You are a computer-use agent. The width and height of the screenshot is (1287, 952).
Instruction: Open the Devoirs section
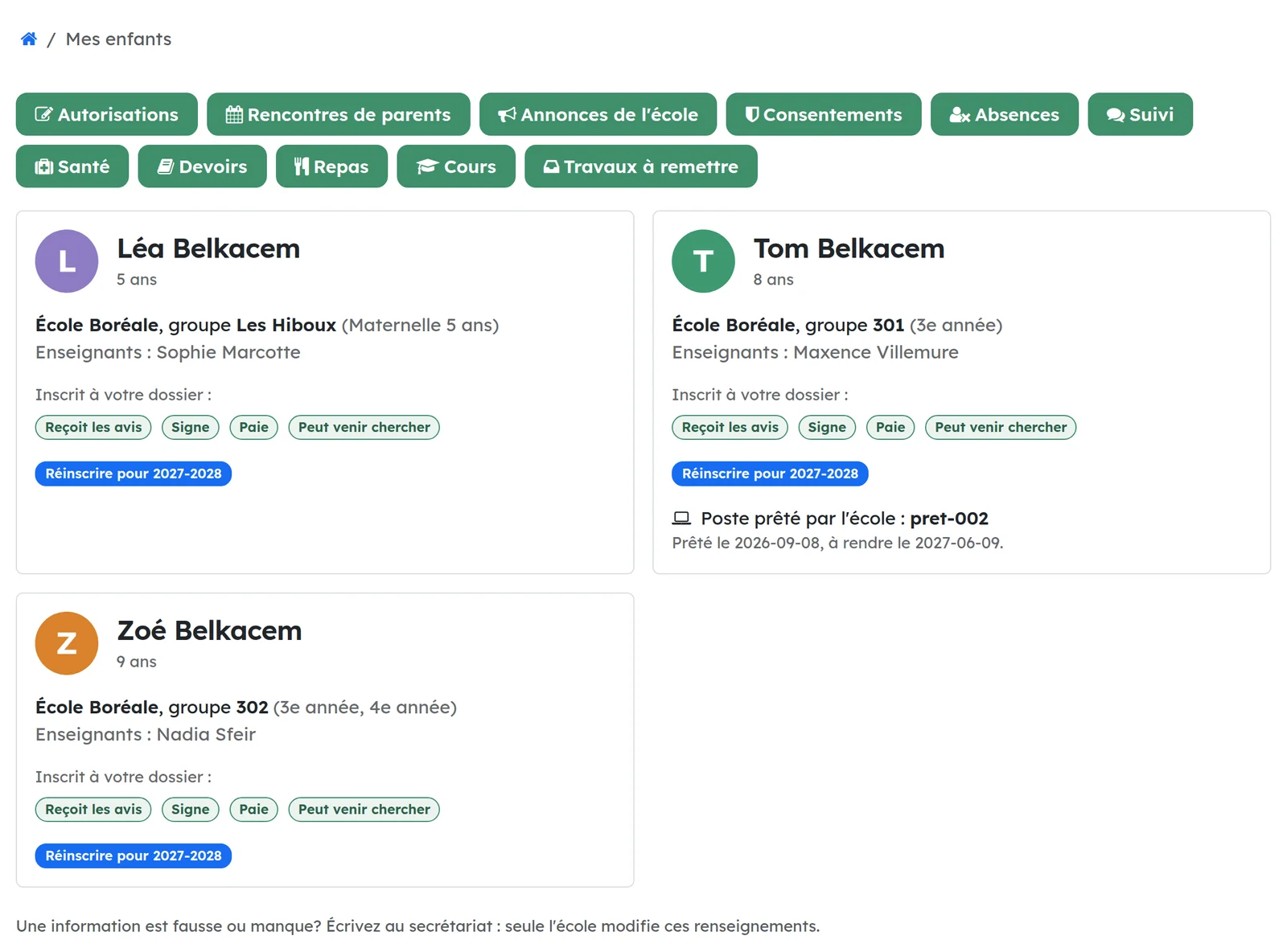[x=202, y=166]
